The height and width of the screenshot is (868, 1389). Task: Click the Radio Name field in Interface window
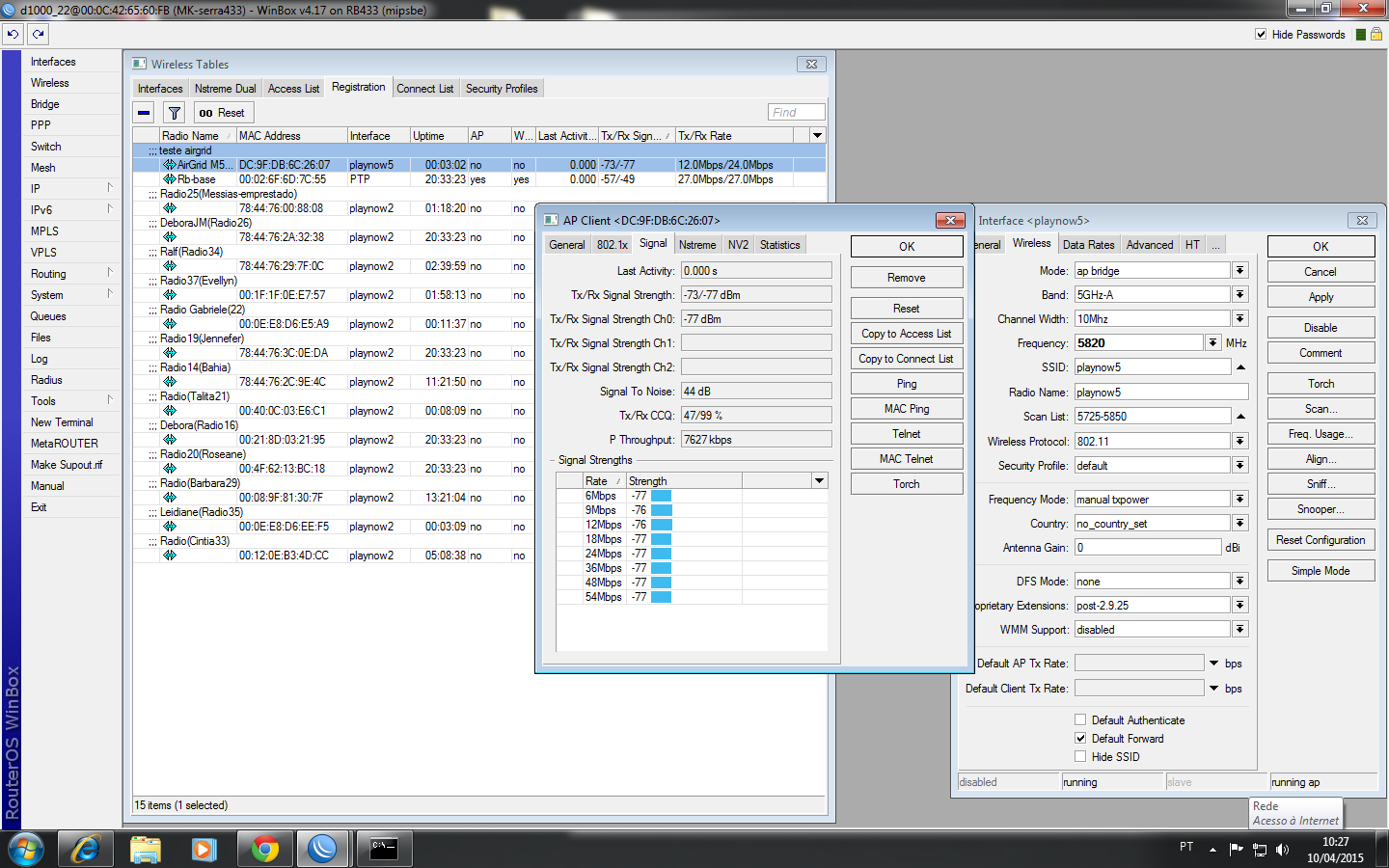[1161, 393]
